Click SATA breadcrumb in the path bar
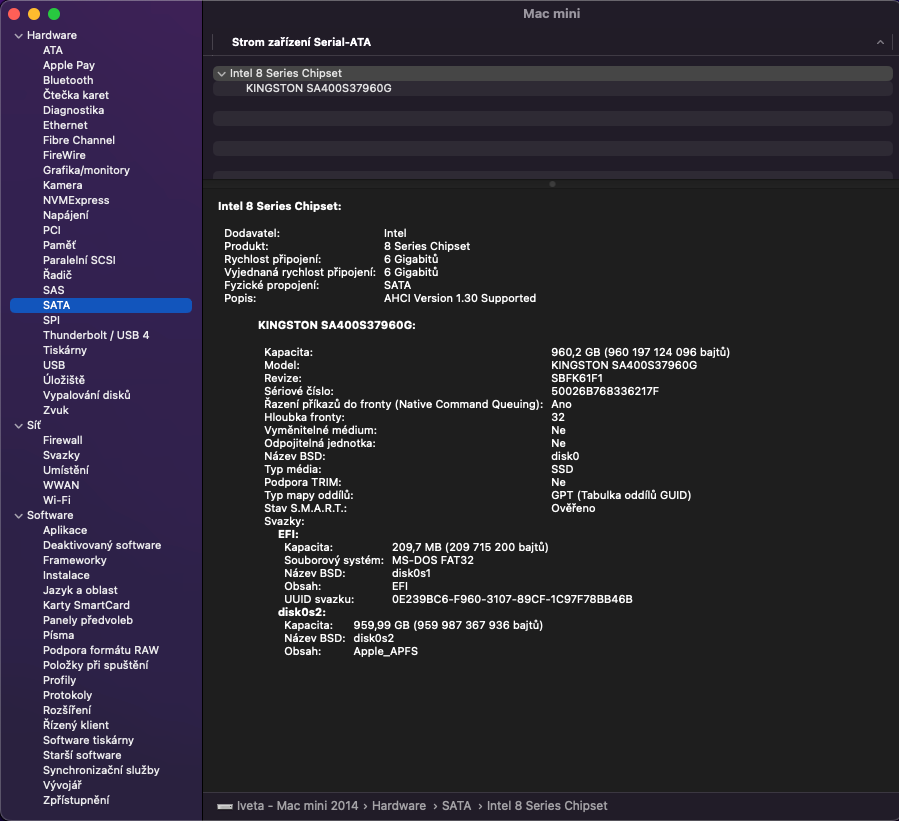899x821 pixels. [456, 806]
